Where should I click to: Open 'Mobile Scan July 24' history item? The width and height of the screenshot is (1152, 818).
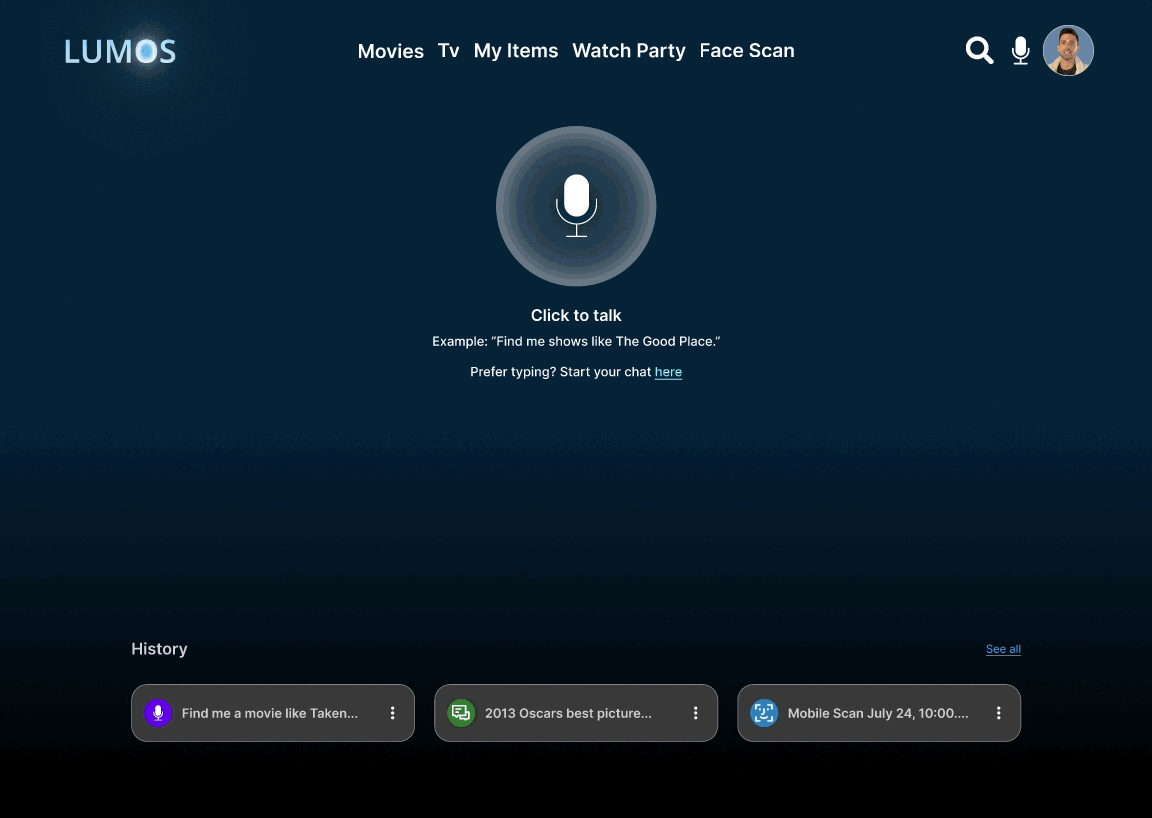[879, 713]
